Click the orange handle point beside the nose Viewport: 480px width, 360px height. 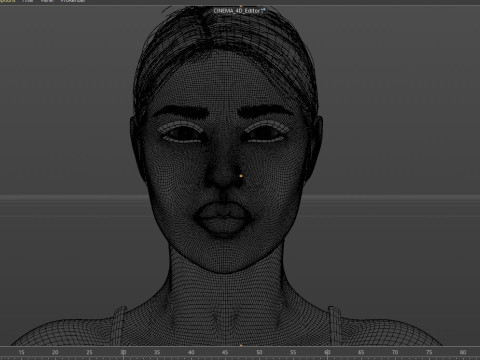[x=241, y=176]
